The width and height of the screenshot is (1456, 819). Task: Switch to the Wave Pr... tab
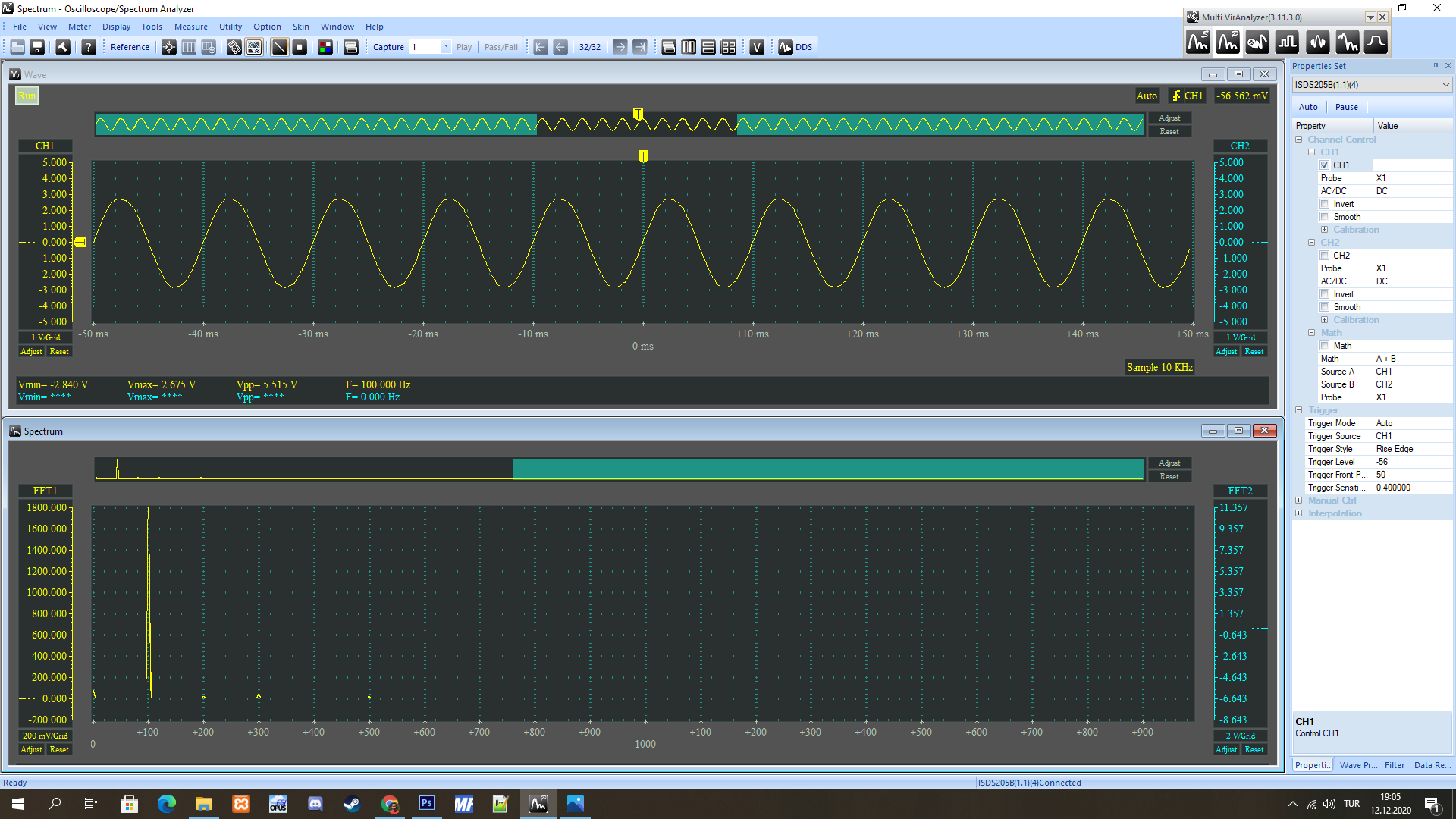pyautogui.click(x=1358, y=765)
